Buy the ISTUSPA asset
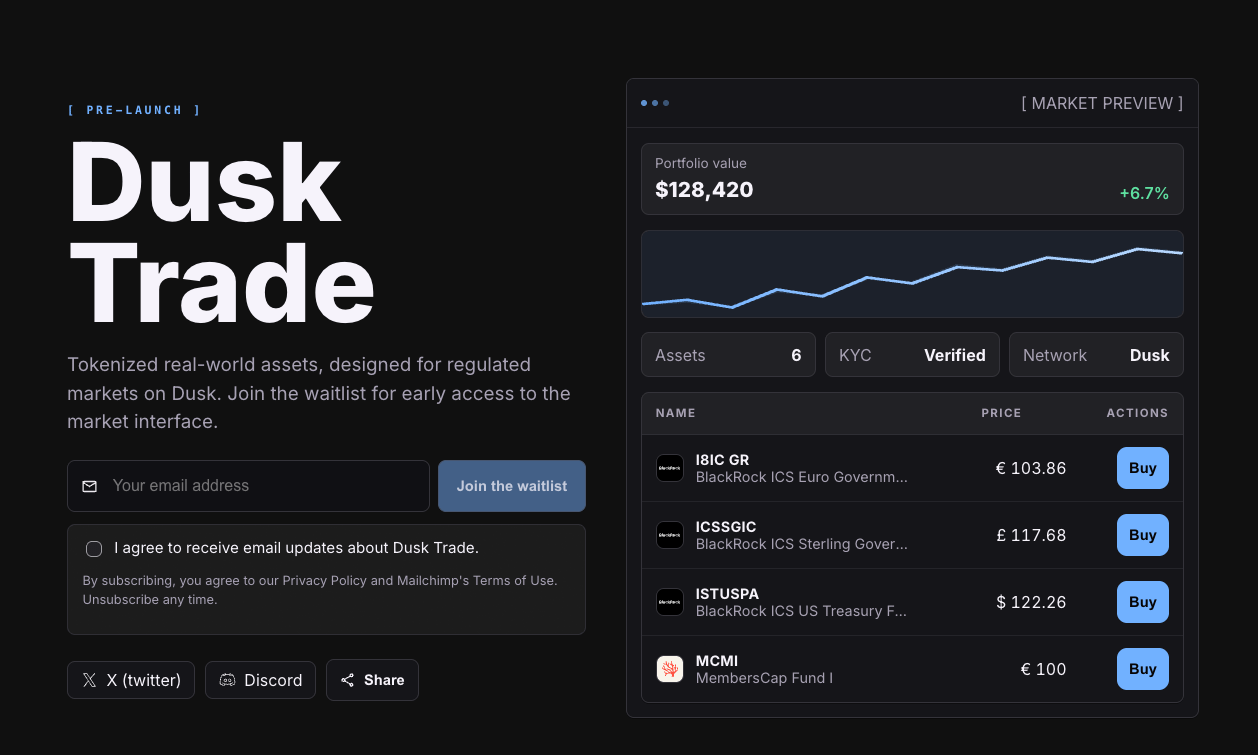This screenshot has width=1258, height=755. (1143, 602)
